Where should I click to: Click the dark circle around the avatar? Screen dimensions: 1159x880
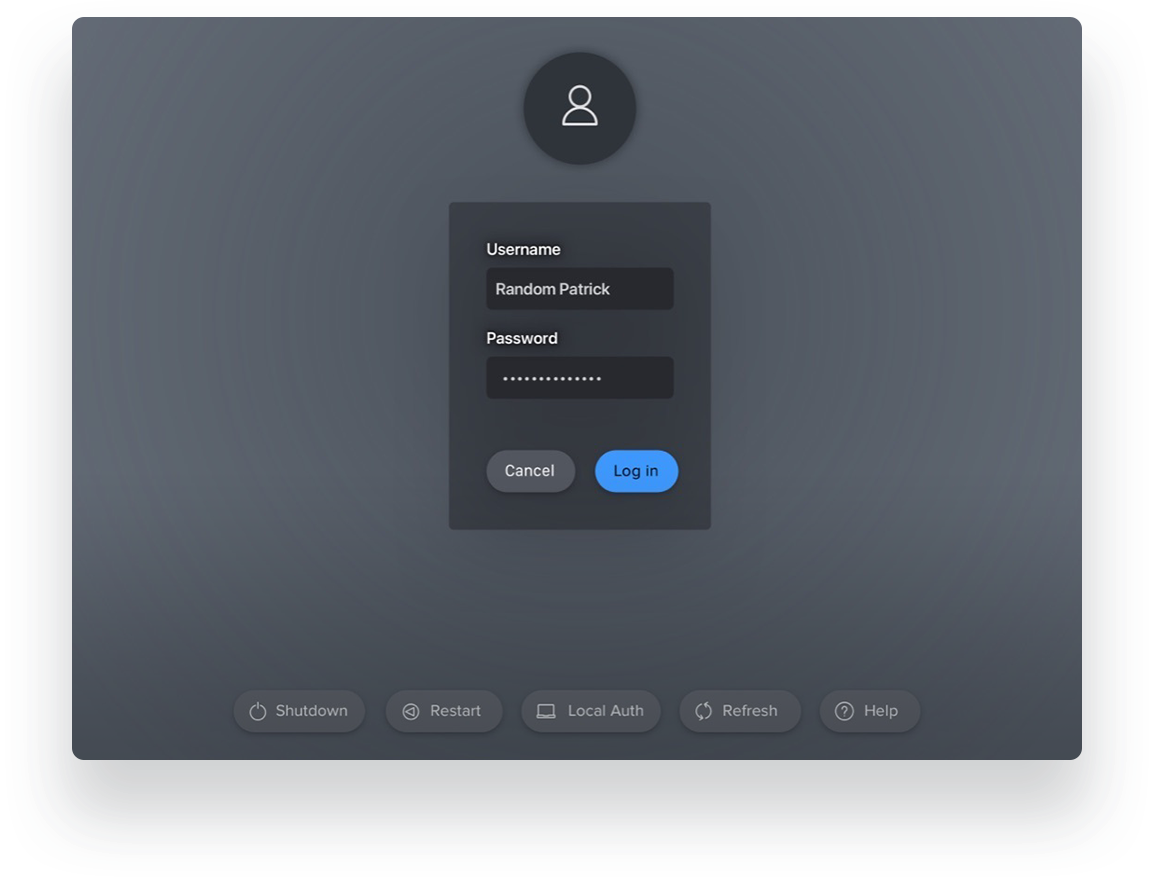[x=580, y=108]
